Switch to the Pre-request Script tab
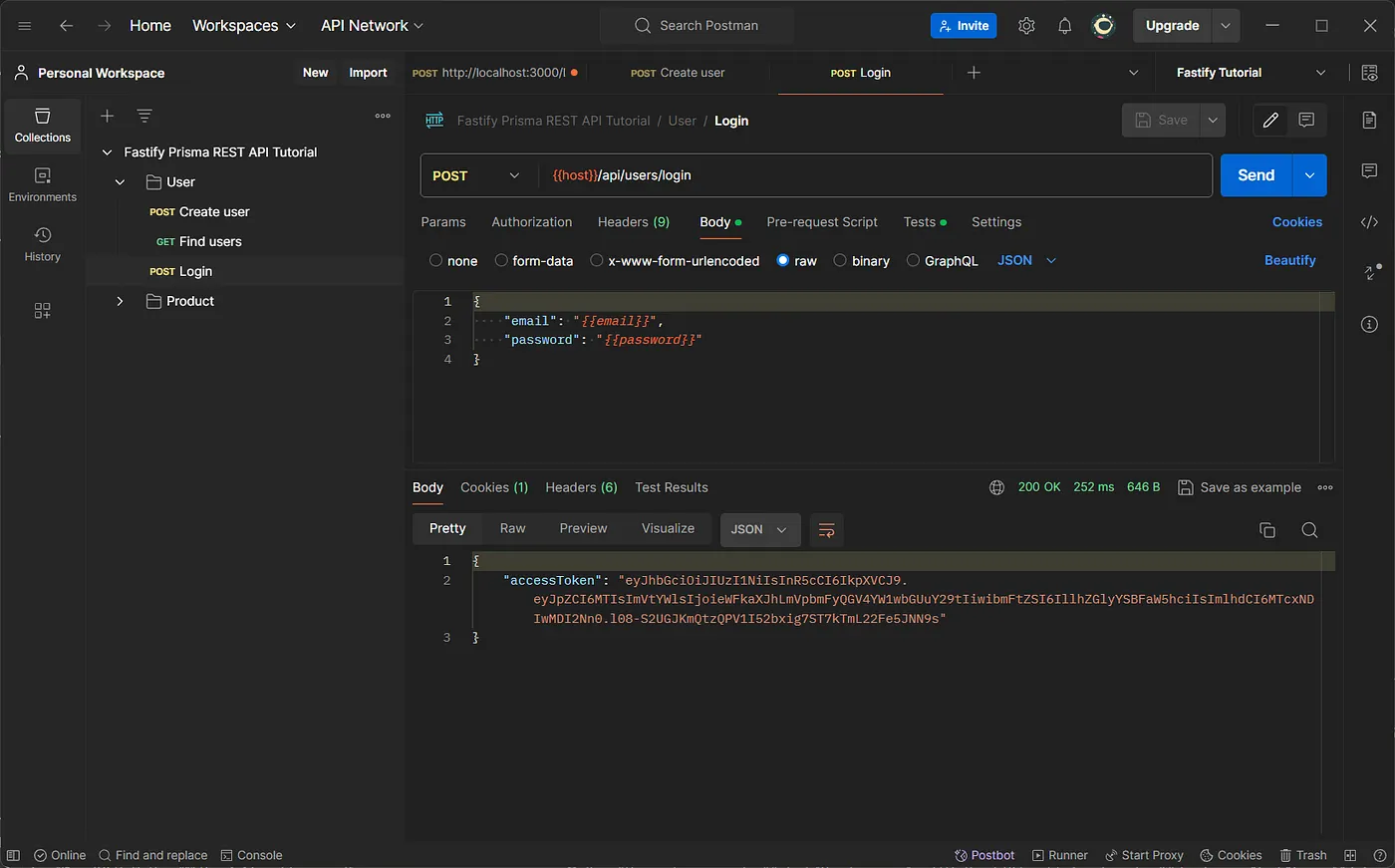The image size is (1395, 868). click(x=822, y=222)
